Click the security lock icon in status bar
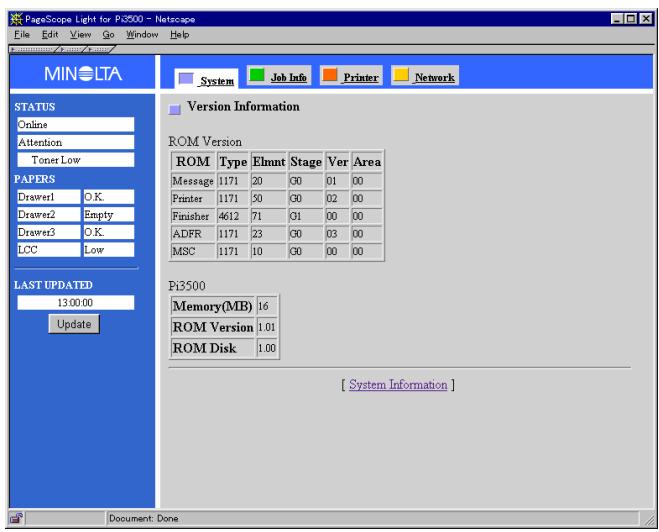659x532 pixels. coord(16,518)
